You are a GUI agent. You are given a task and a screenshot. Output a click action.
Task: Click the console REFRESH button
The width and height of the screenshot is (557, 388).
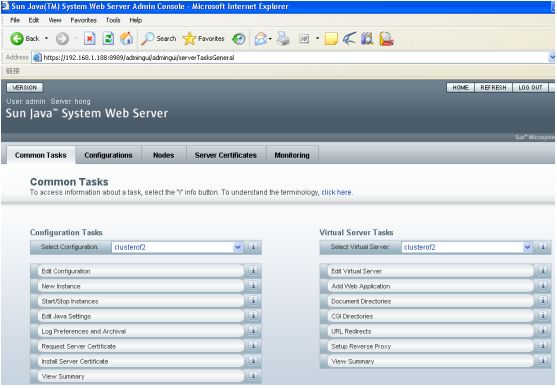[x=493, y=87]
